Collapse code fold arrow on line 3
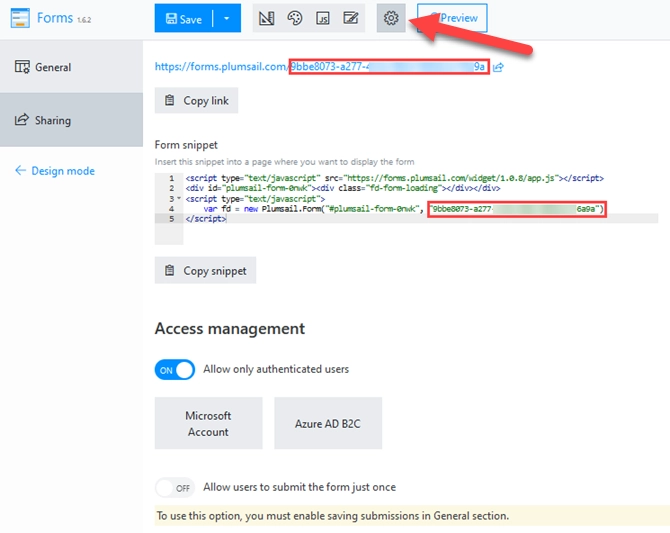670x533 pixels. point(179,198)
